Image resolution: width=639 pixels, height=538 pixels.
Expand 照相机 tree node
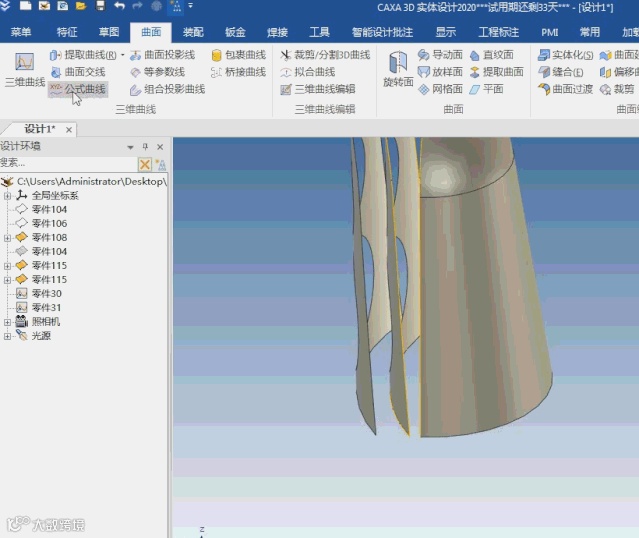coord(7,322)
